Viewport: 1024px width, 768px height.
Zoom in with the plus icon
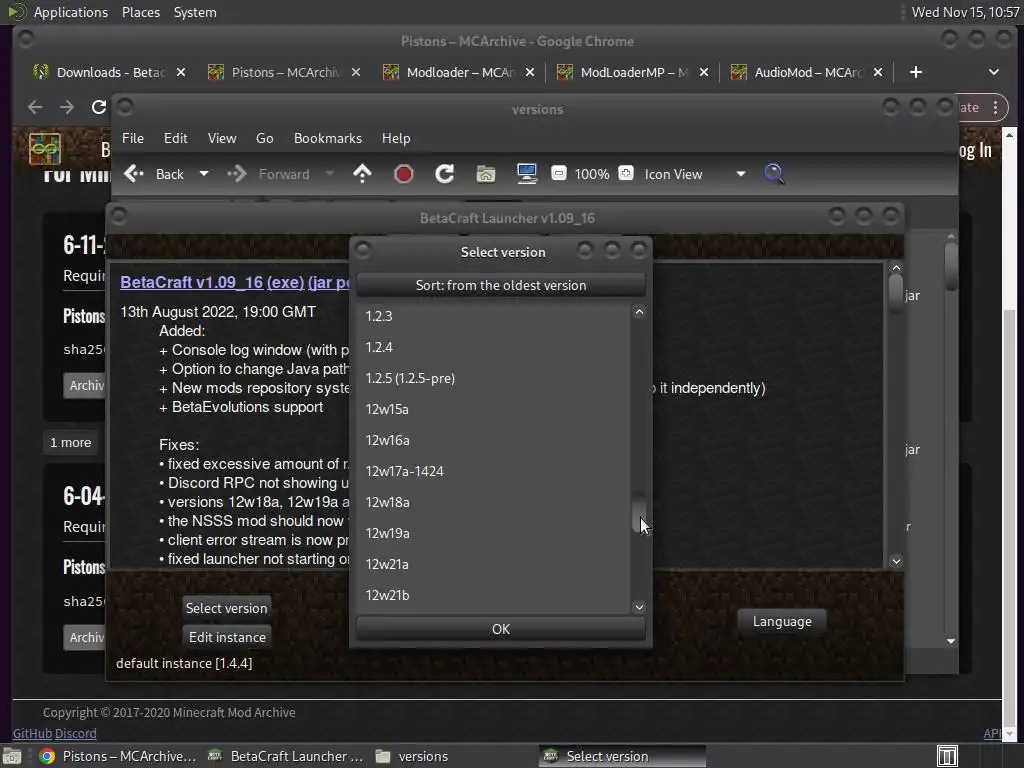point(626,173)
